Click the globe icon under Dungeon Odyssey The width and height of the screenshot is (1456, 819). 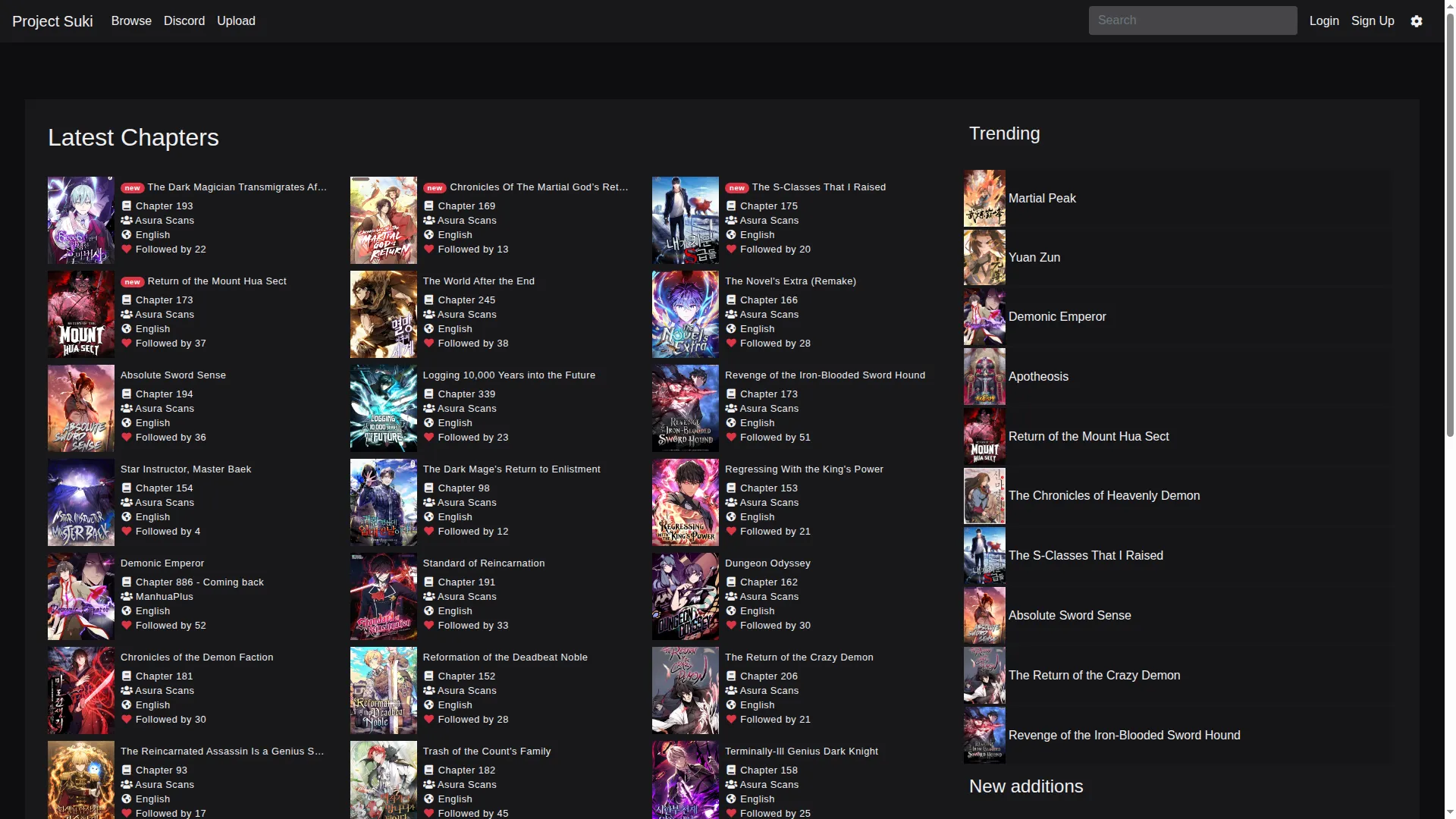pyautogui.click(x=731, y=611)
